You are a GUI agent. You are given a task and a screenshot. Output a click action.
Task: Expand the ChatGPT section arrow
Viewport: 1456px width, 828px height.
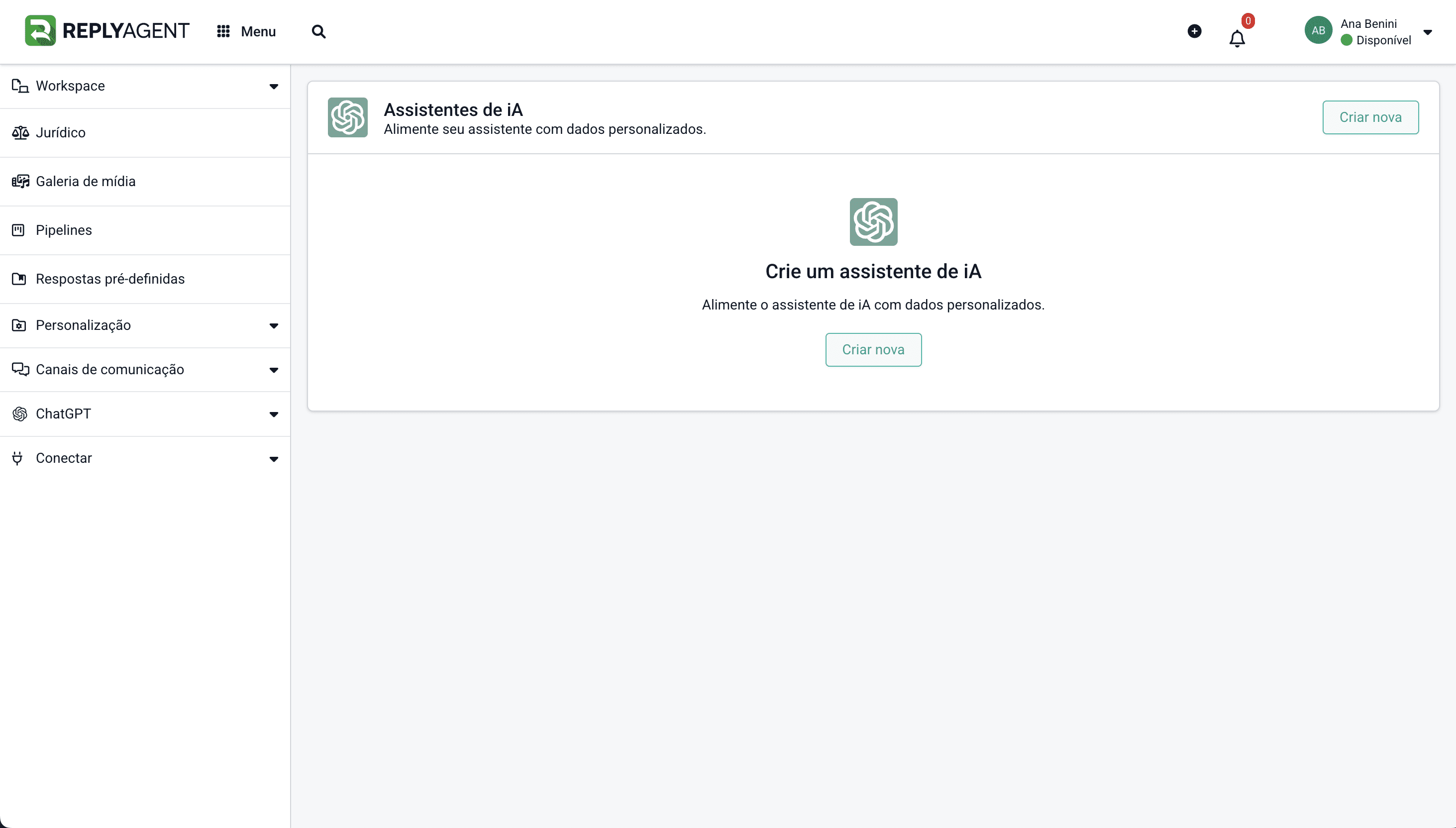(x=274, y=414)
